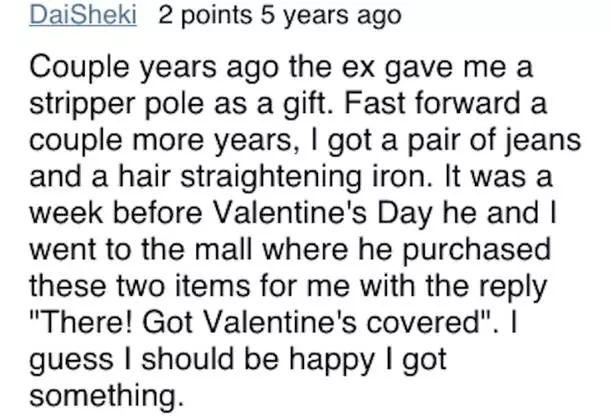This screenshot has height=417, width=611.
Task: Click the words 'week before' in comment
Action: click(x=116, y=214)
